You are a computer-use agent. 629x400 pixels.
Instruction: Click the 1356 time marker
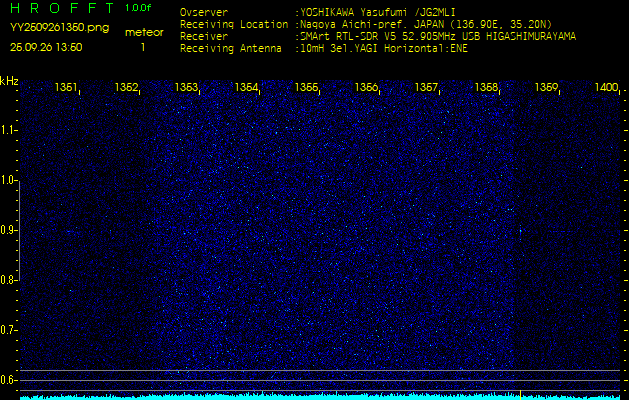(367, 87)
